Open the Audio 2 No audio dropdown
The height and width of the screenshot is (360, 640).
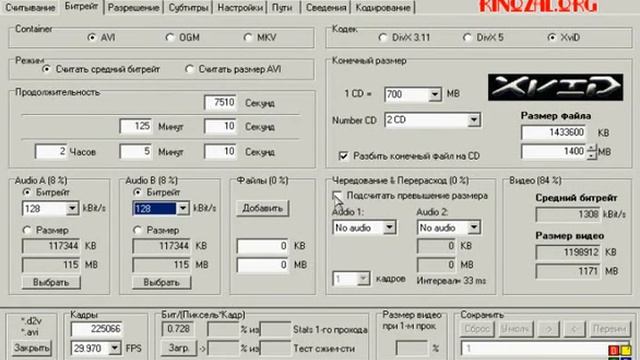coord(474,227)
